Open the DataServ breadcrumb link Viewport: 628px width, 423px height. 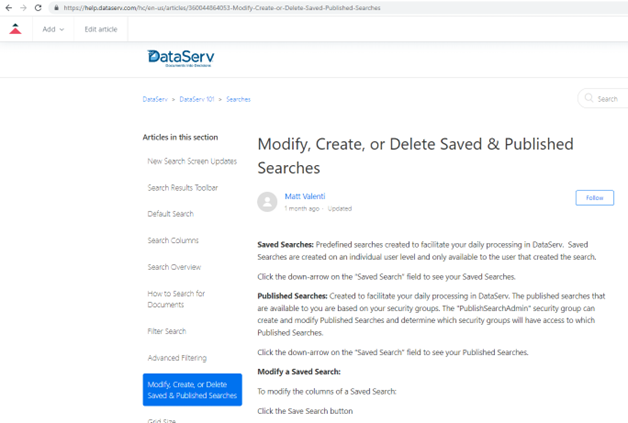tap(155, 99)
